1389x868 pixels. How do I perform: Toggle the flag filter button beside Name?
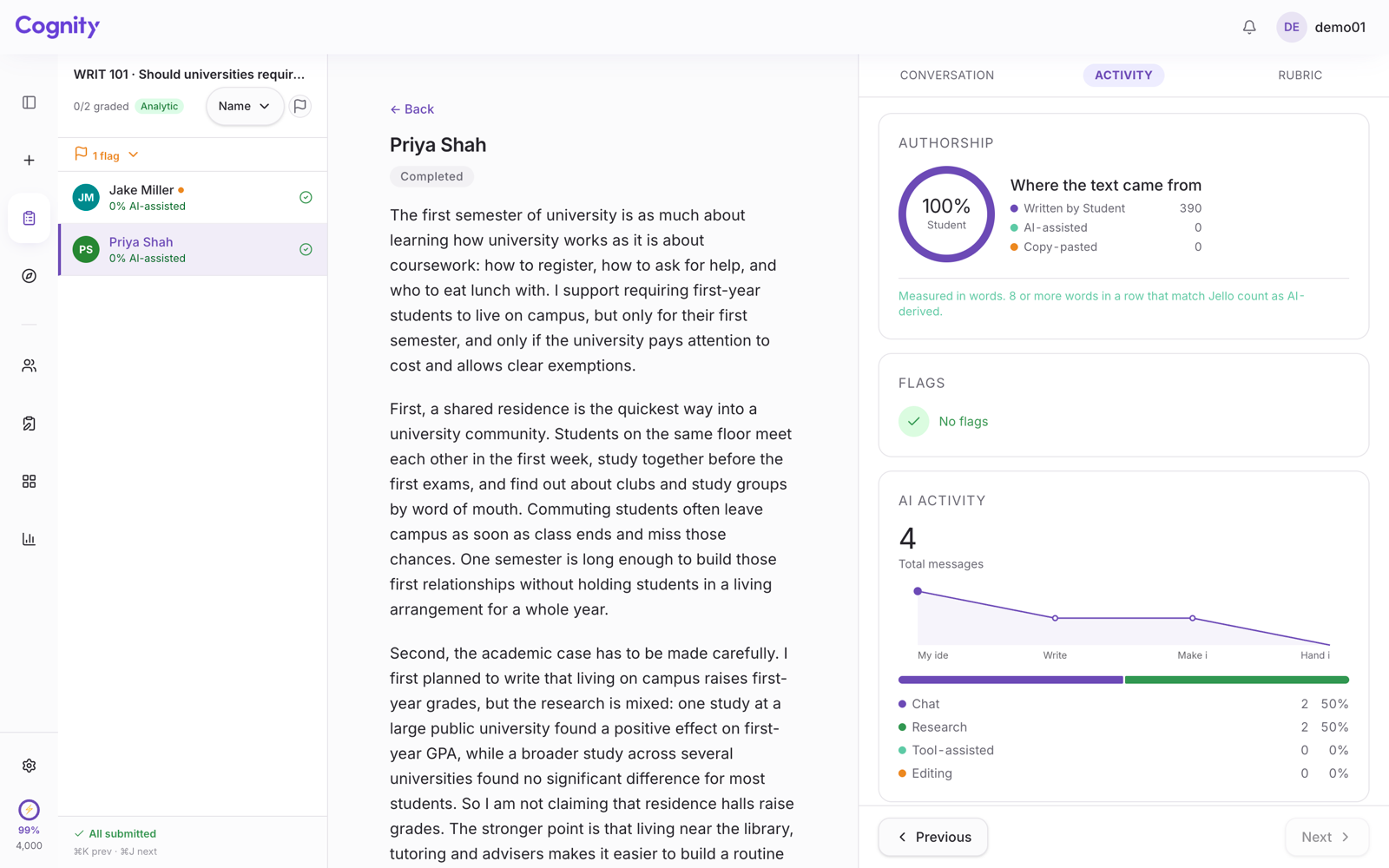tap(300, 106)
